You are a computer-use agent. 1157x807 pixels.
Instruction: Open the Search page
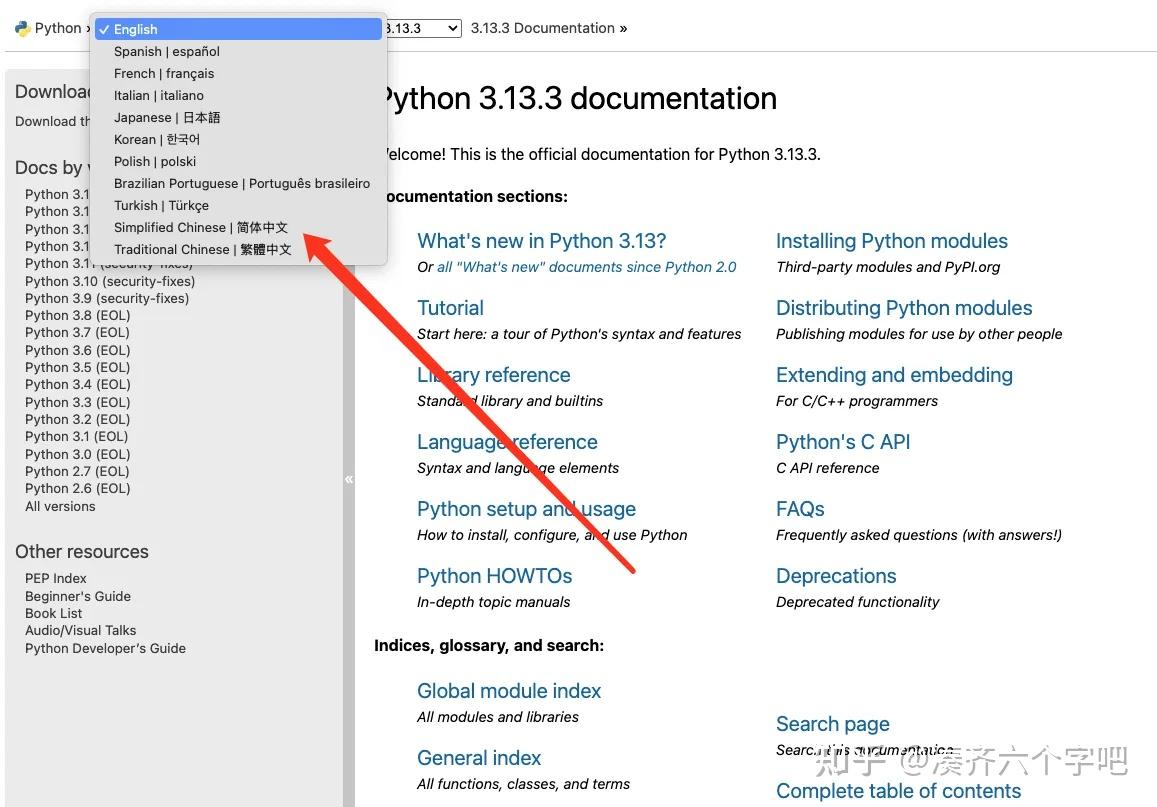[x=832, y=723]
